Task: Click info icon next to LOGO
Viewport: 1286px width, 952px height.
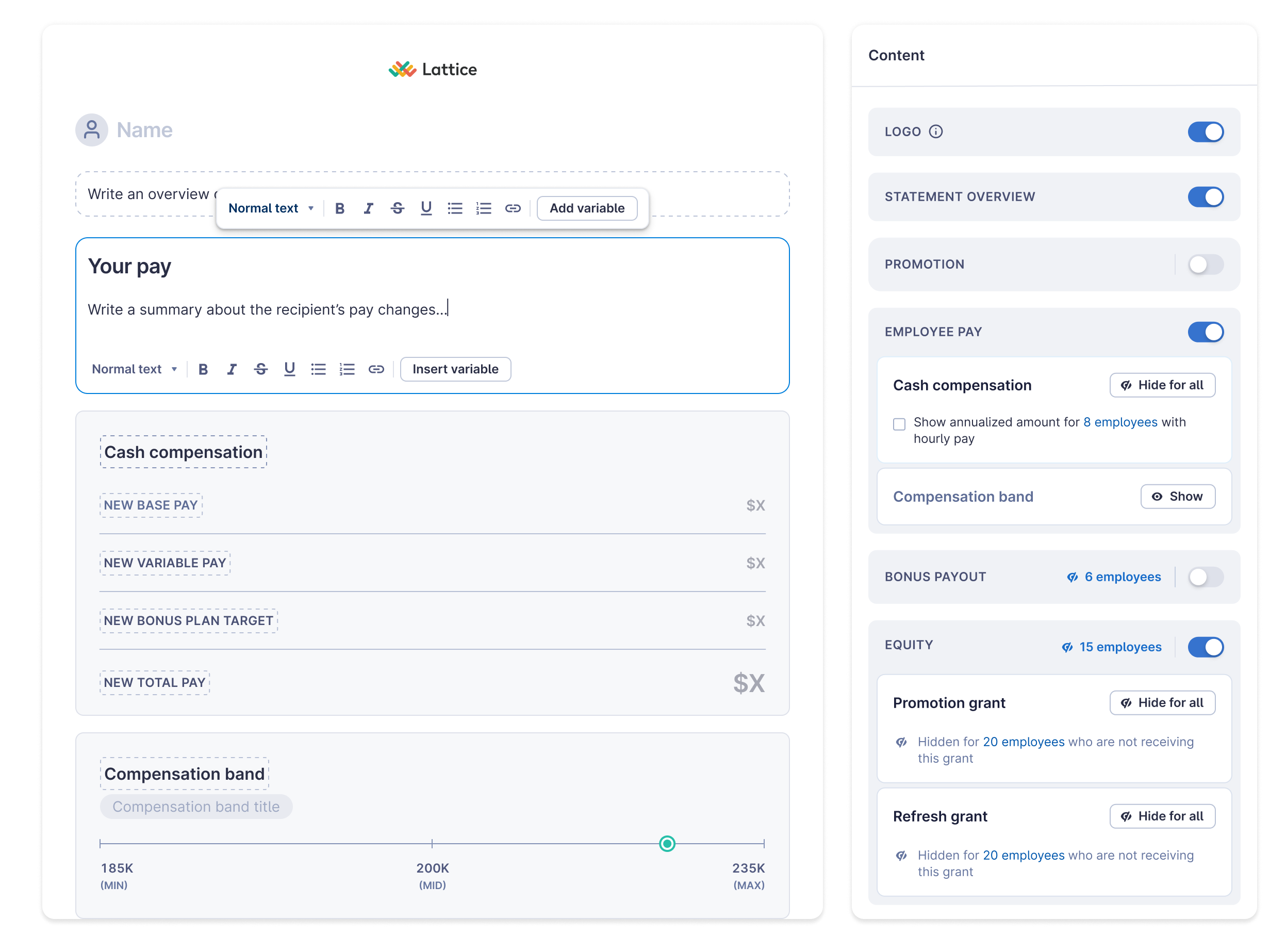Action: click(936, 132)
